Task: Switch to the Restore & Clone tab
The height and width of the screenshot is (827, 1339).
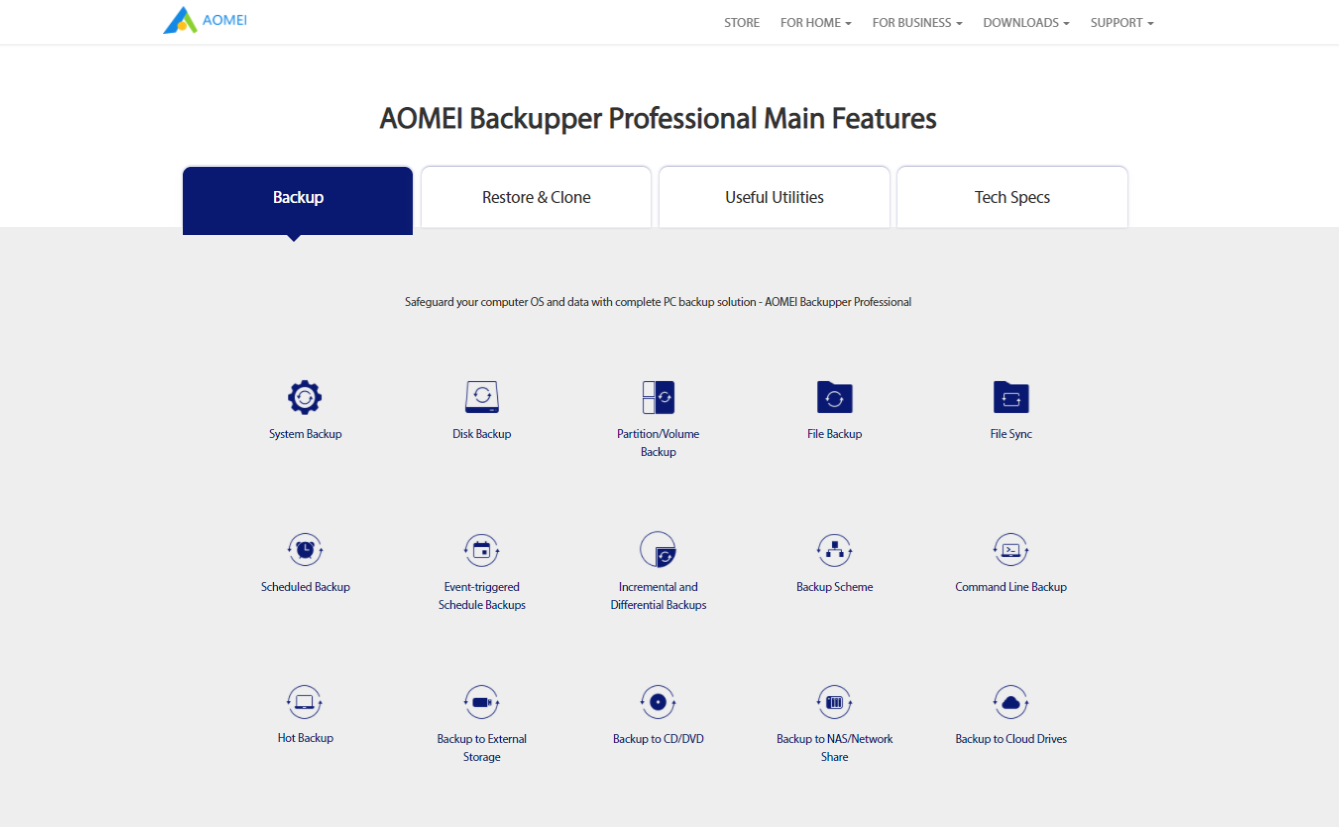Action: 536,197
